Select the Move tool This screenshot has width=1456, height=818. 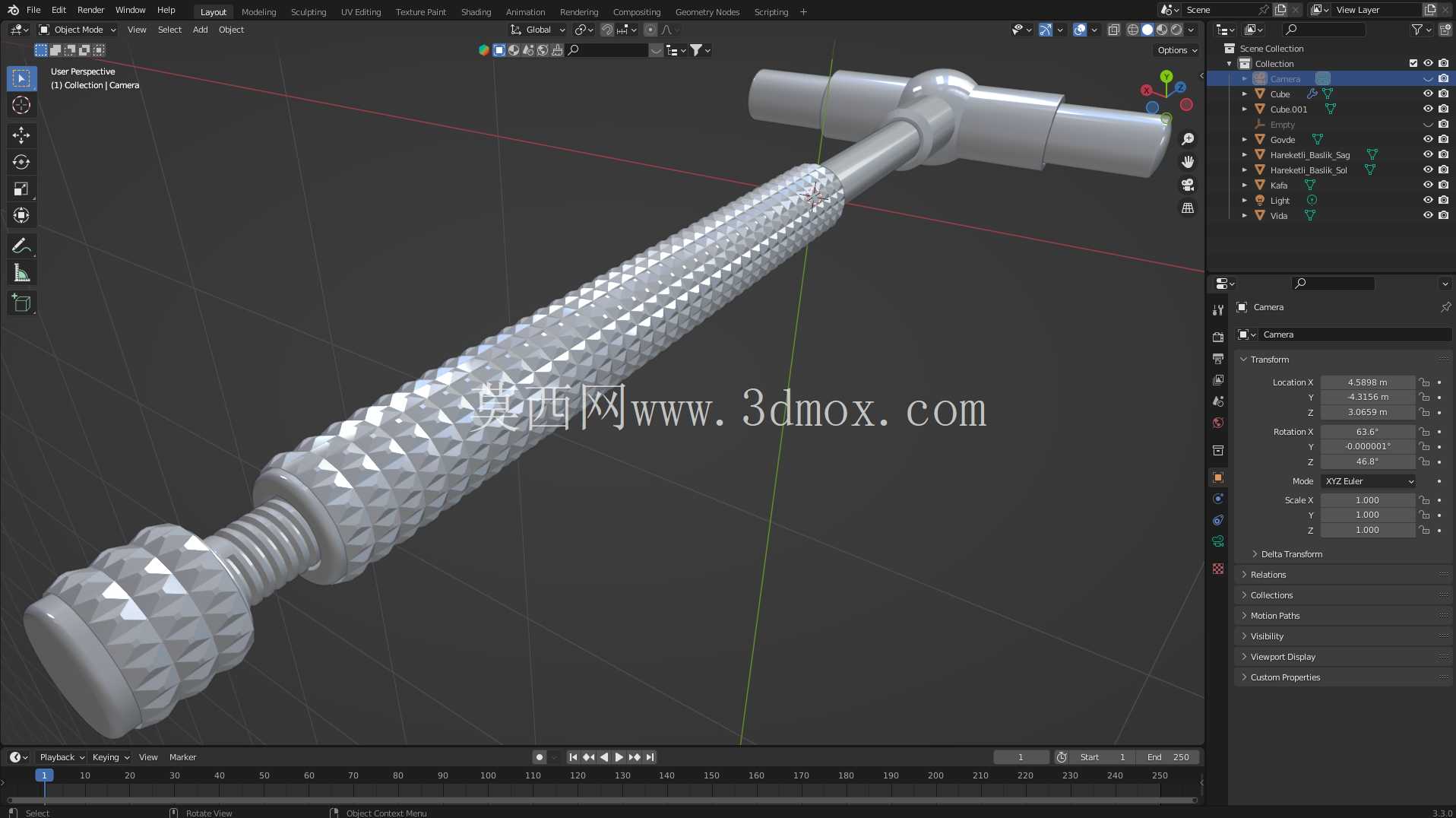21,135
